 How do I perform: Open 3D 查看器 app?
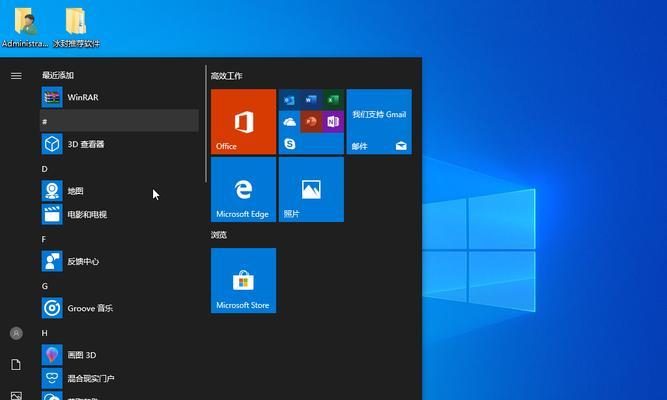coord(119,144)
